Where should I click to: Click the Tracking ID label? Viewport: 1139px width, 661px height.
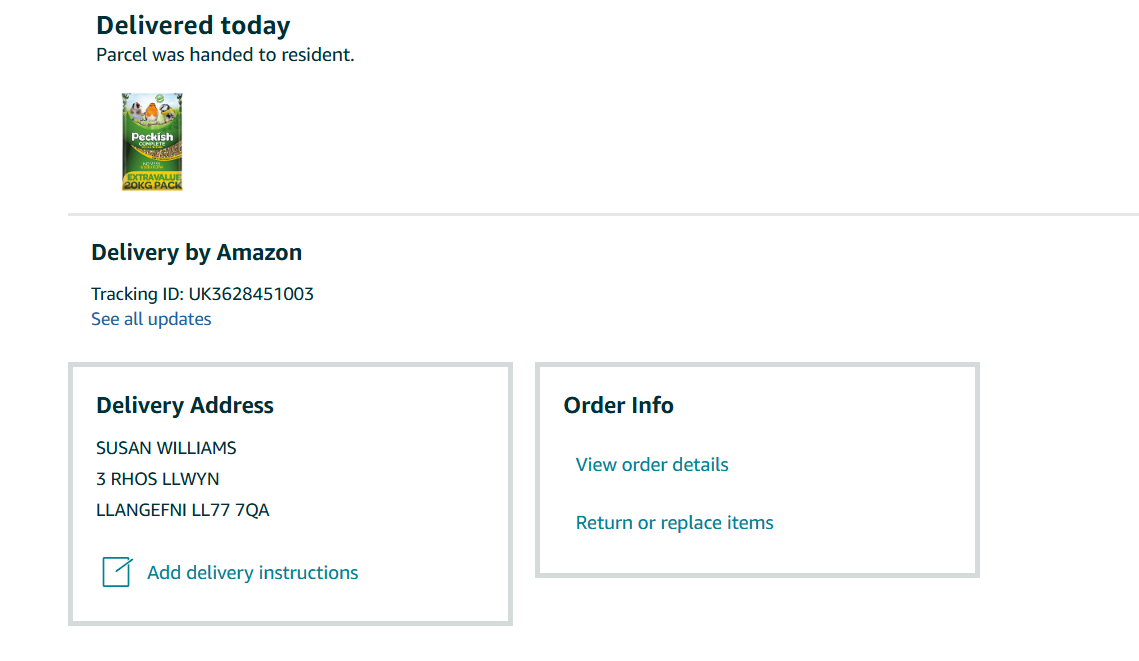coord(136,294)
